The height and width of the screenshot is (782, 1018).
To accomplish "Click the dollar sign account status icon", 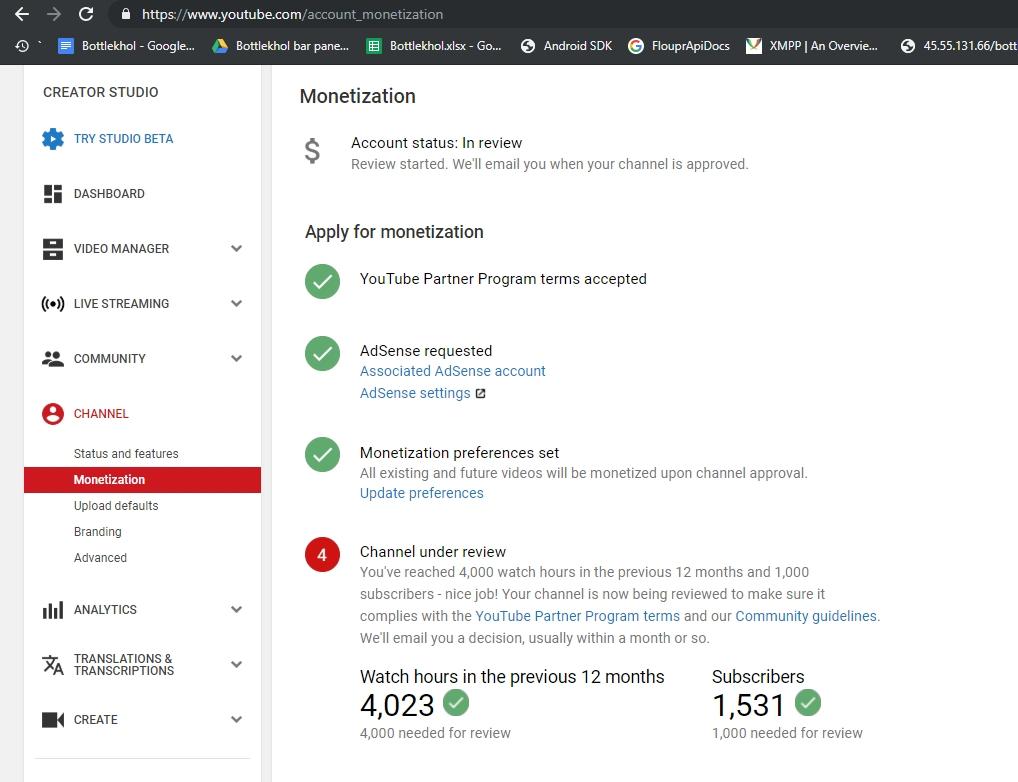I will (x=312, y=151).
